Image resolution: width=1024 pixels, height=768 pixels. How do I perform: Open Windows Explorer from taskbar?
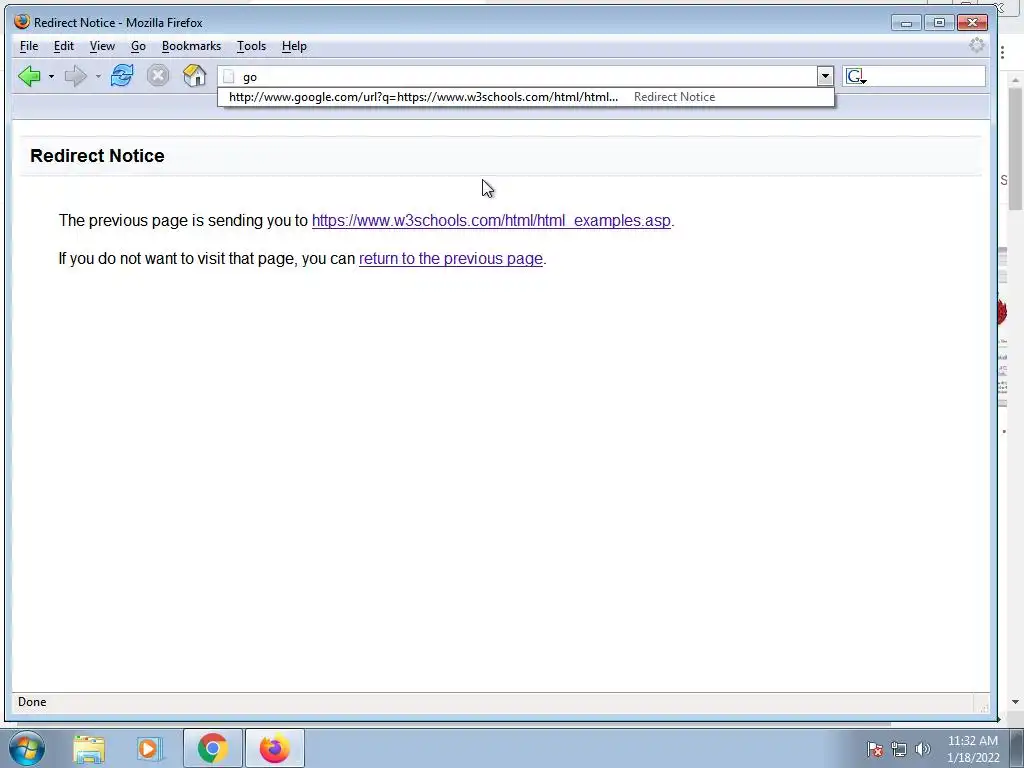pyautogui.click(x=89, y=749)
